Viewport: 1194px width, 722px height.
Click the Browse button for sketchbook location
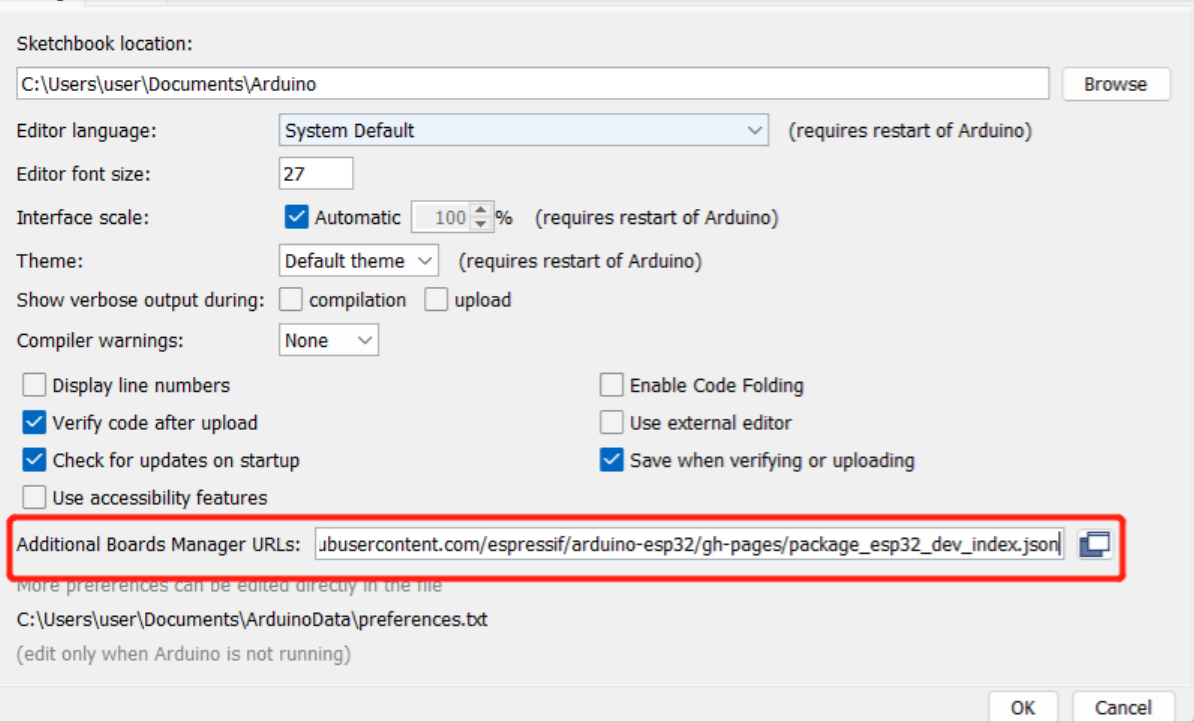(1115, 85)
